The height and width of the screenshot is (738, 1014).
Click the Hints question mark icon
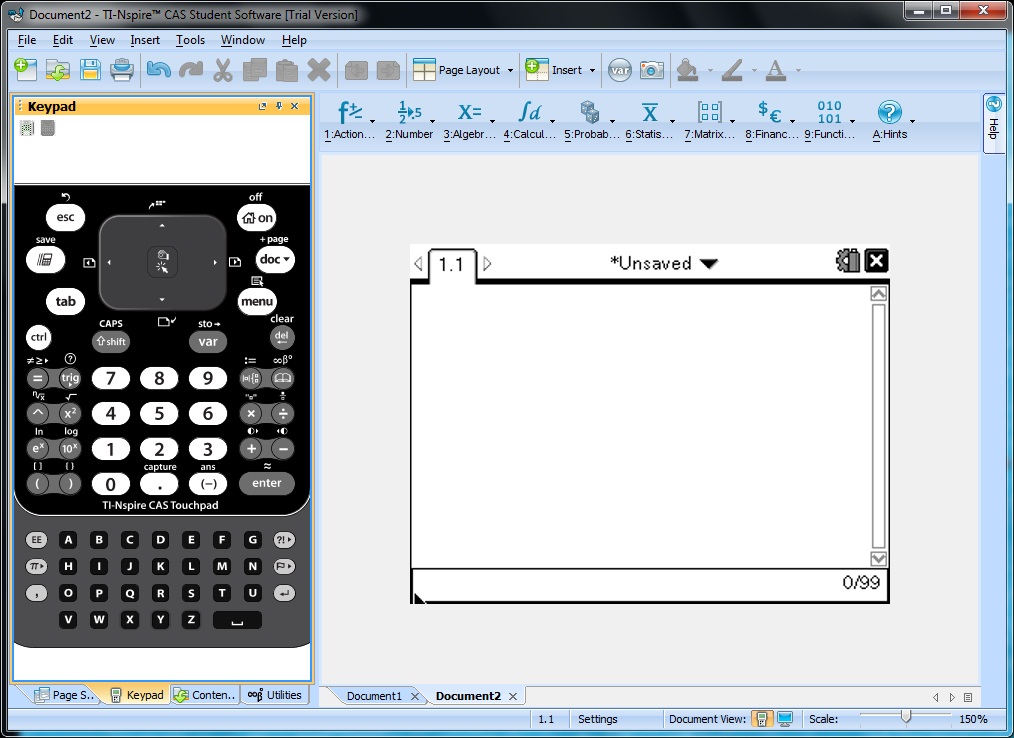point(889,113)
